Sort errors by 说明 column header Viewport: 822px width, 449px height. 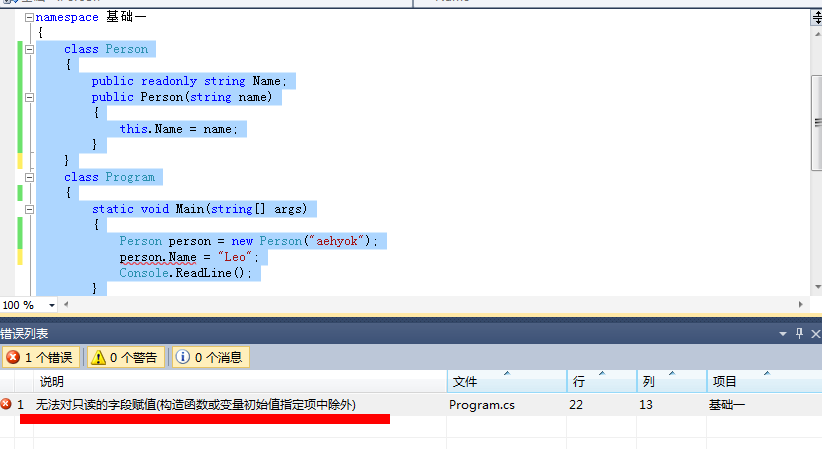[240, 381]
